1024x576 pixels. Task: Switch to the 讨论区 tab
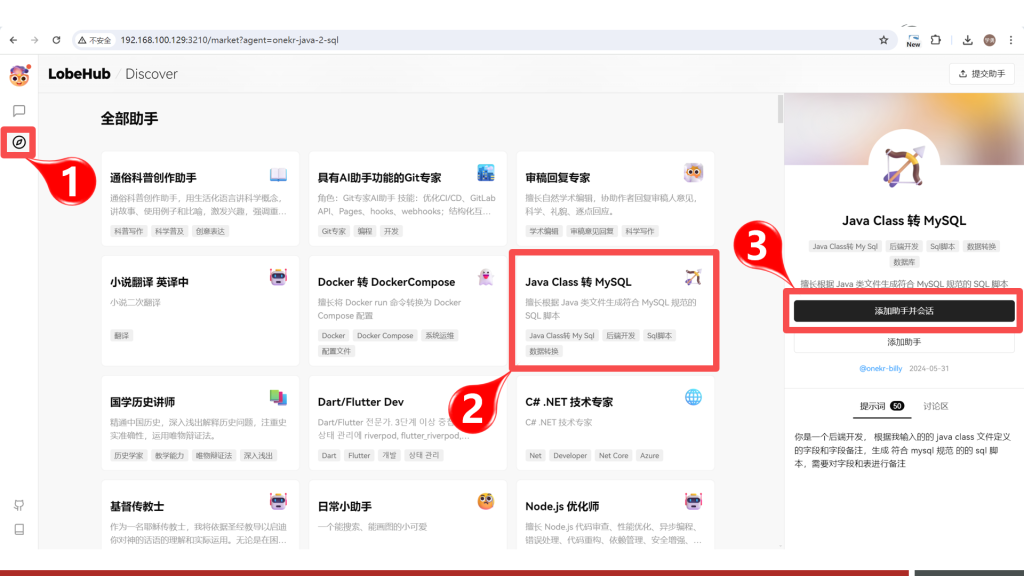pos(935,406)
